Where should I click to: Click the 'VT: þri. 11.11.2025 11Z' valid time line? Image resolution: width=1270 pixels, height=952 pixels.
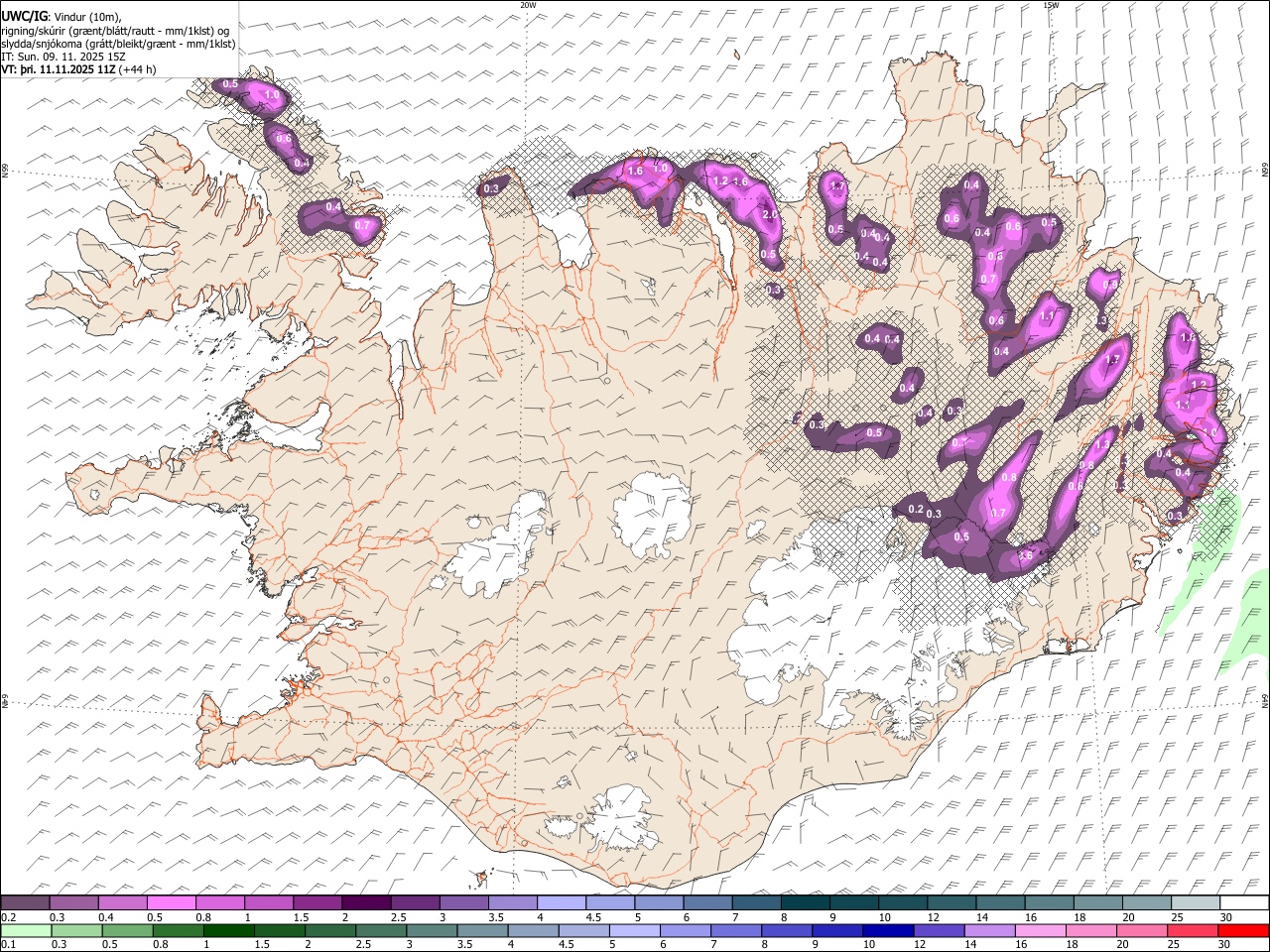59,69
